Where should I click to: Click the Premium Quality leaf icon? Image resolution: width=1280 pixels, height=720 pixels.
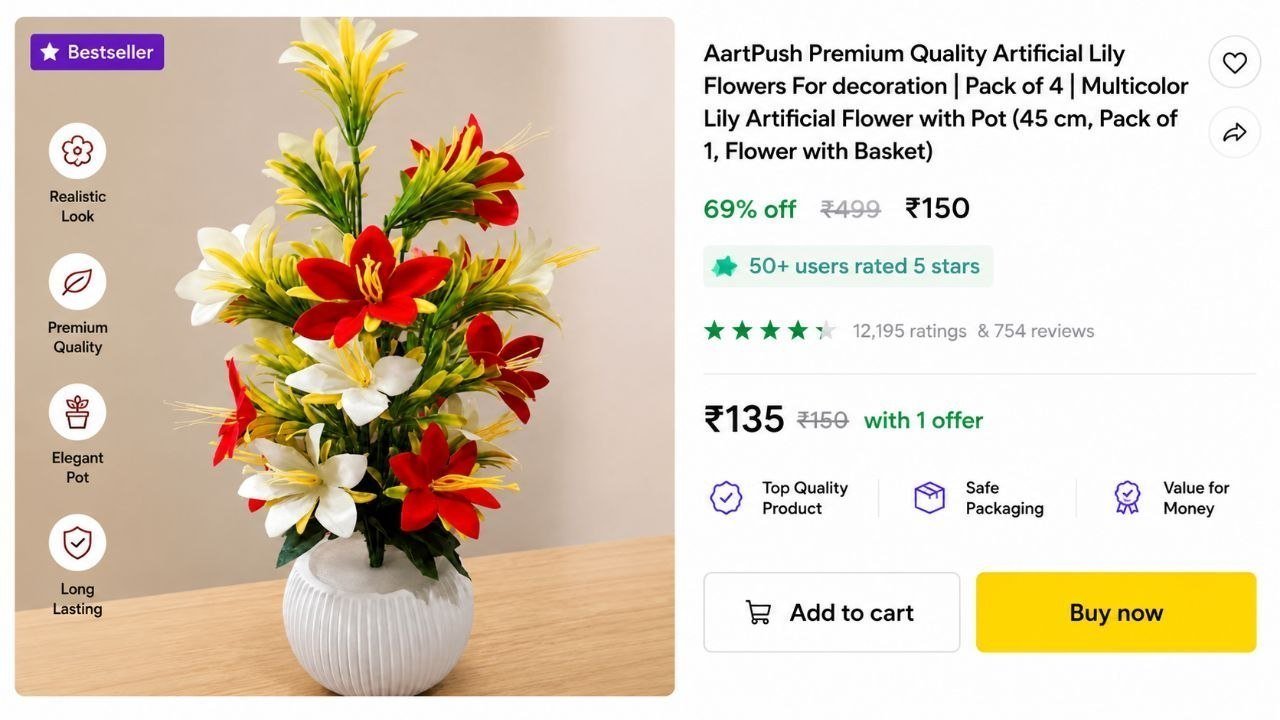pos(77,282)
